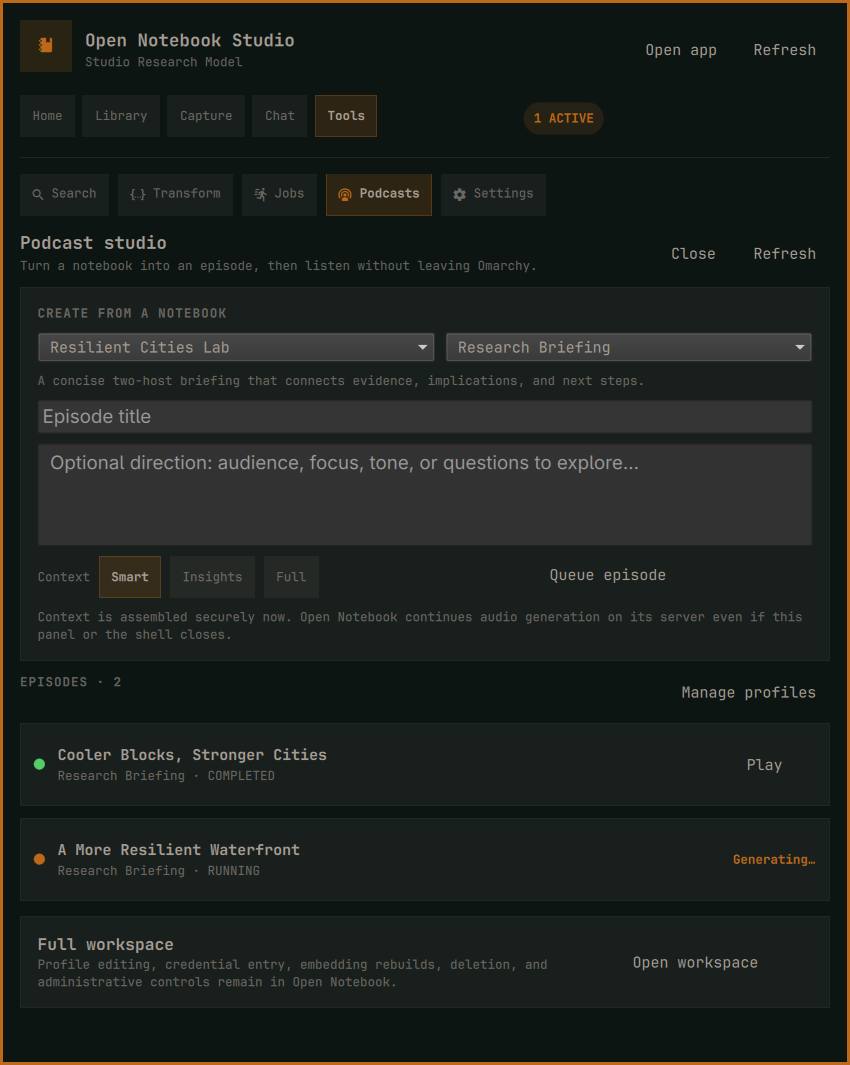Click the Podcasts broadcast icon
The image size is (850, 1065).
tap(344, 194)
